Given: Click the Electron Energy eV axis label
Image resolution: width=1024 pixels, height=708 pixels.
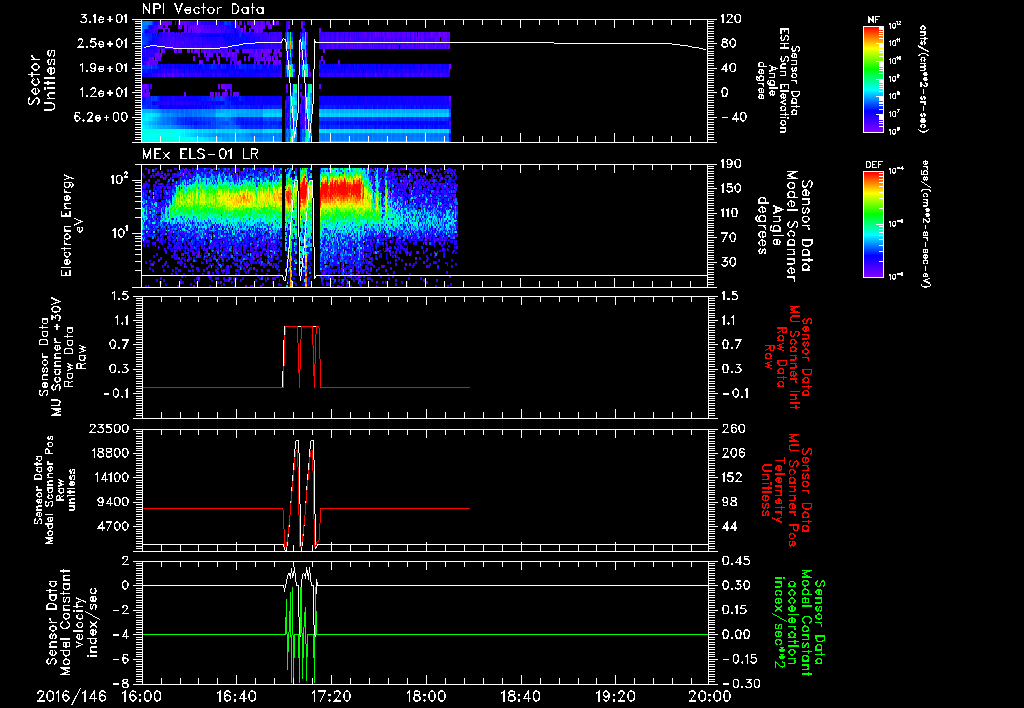Looking at the screenshot, I should coord(72,225).
